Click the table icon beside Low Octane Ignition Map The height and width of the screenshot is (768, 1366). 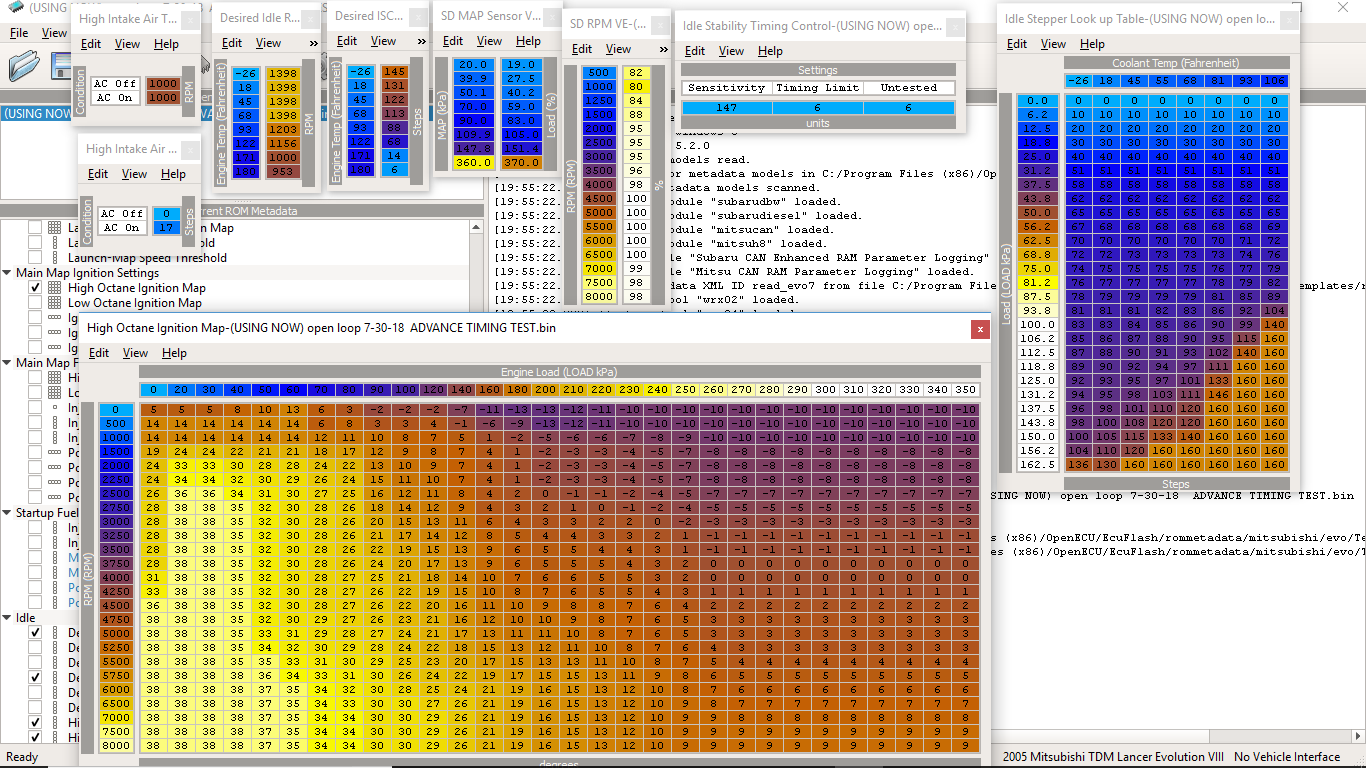[x=55, y=303]
